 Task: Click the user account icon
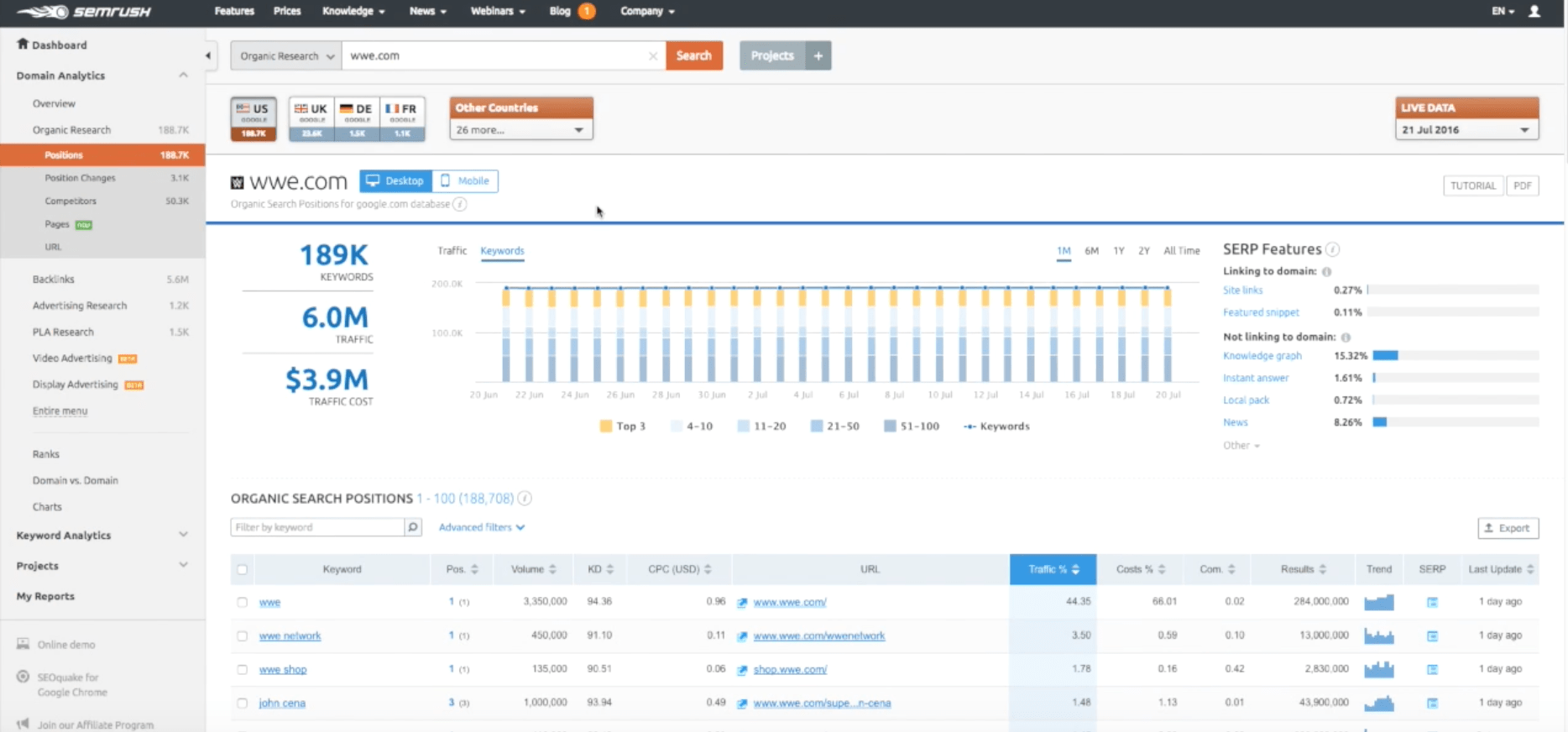point(1534,12)
